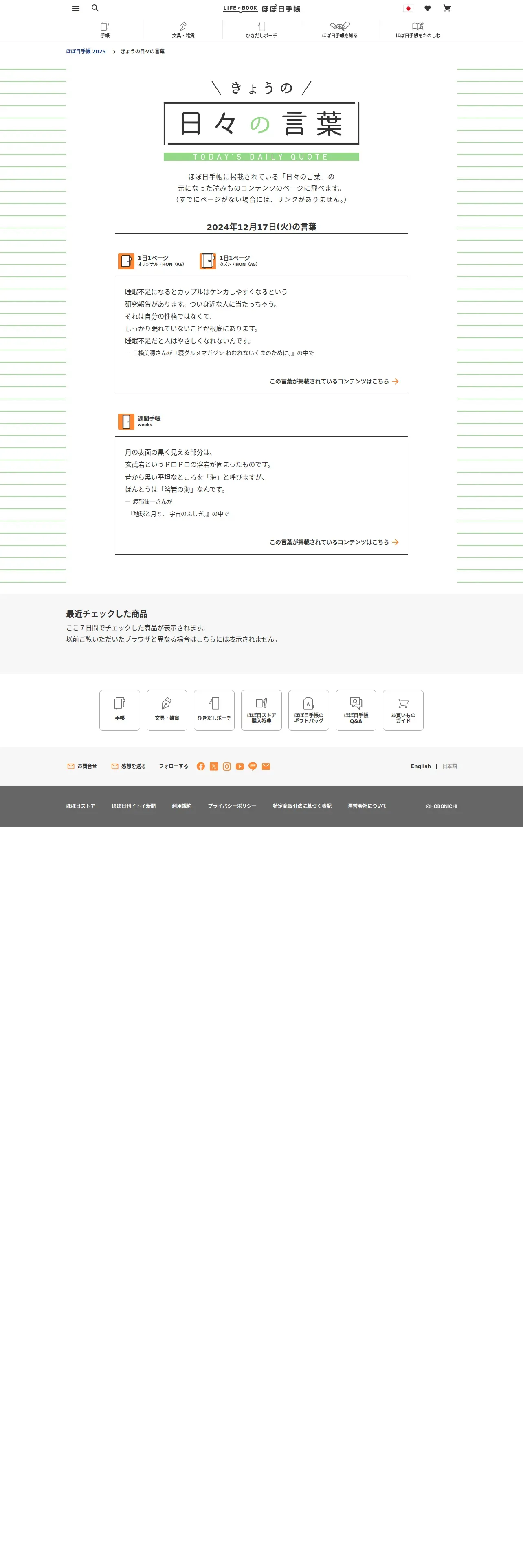The image size is (523, 1568).
Task: Select the Japan flag region icon
Action: tap(408, 9)
